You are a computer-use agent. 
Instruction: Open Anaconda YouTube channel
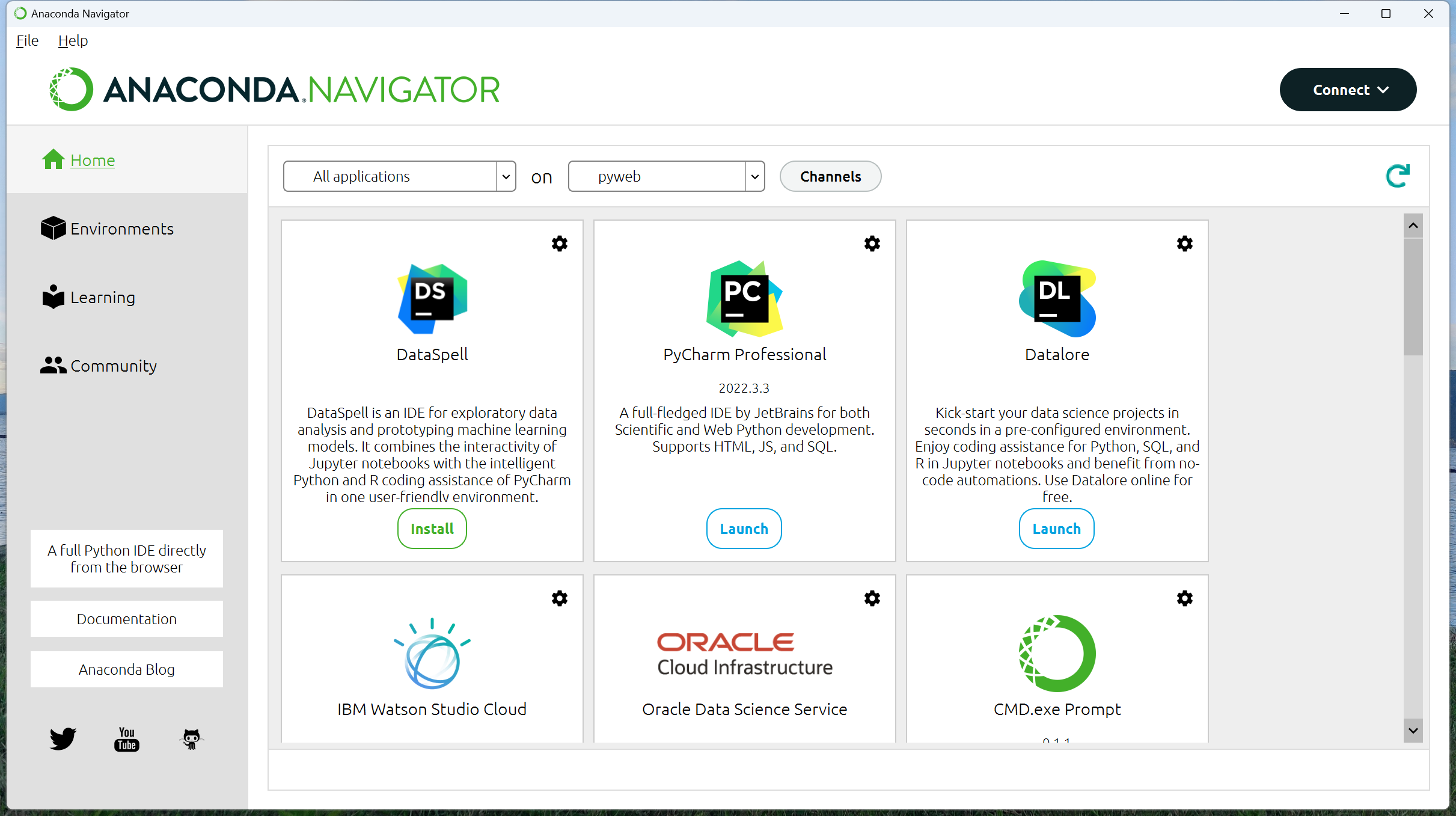(127, 738)
